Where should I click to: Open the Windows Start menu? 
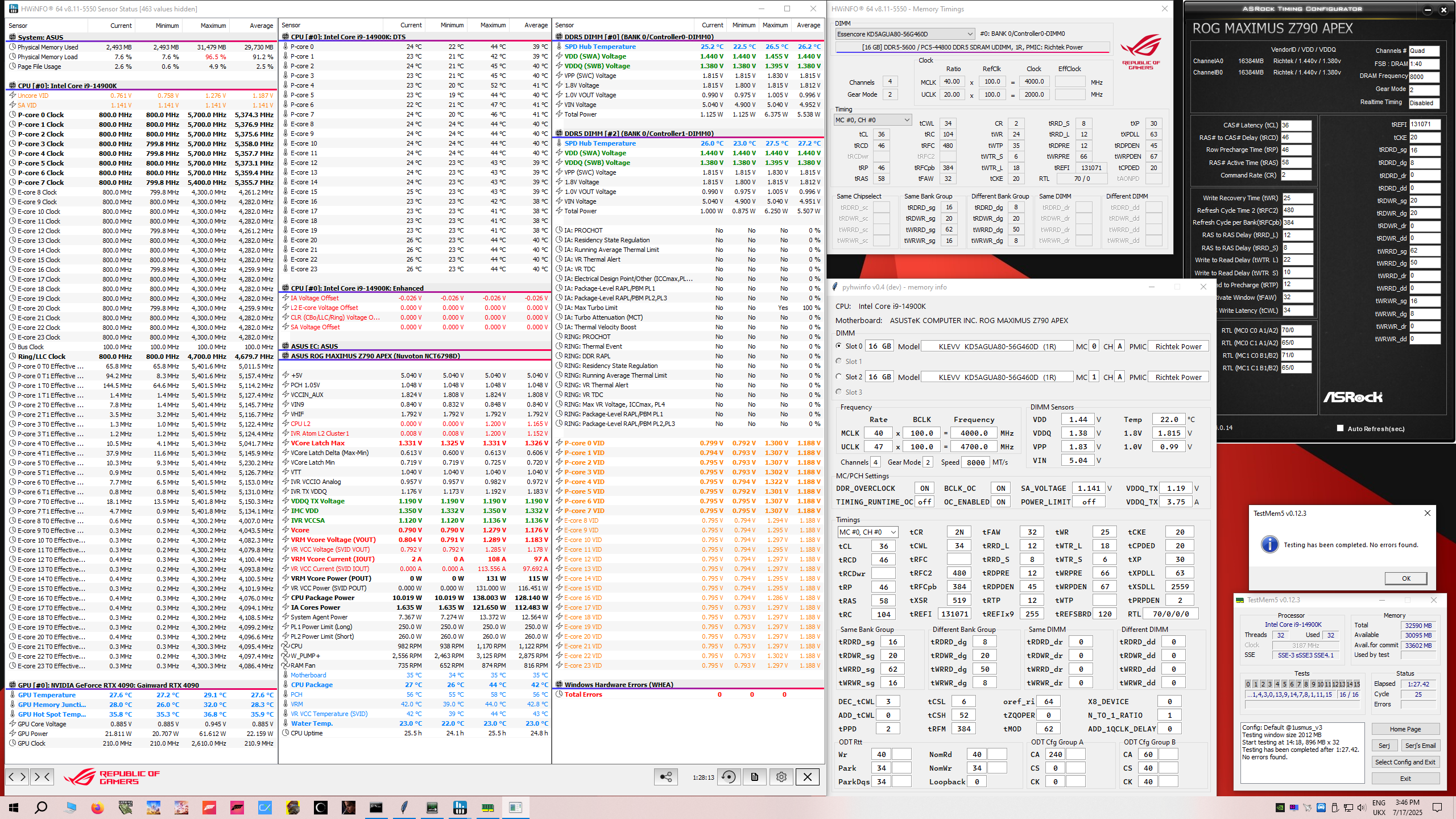pyautogui.click(x=14, y=808)
